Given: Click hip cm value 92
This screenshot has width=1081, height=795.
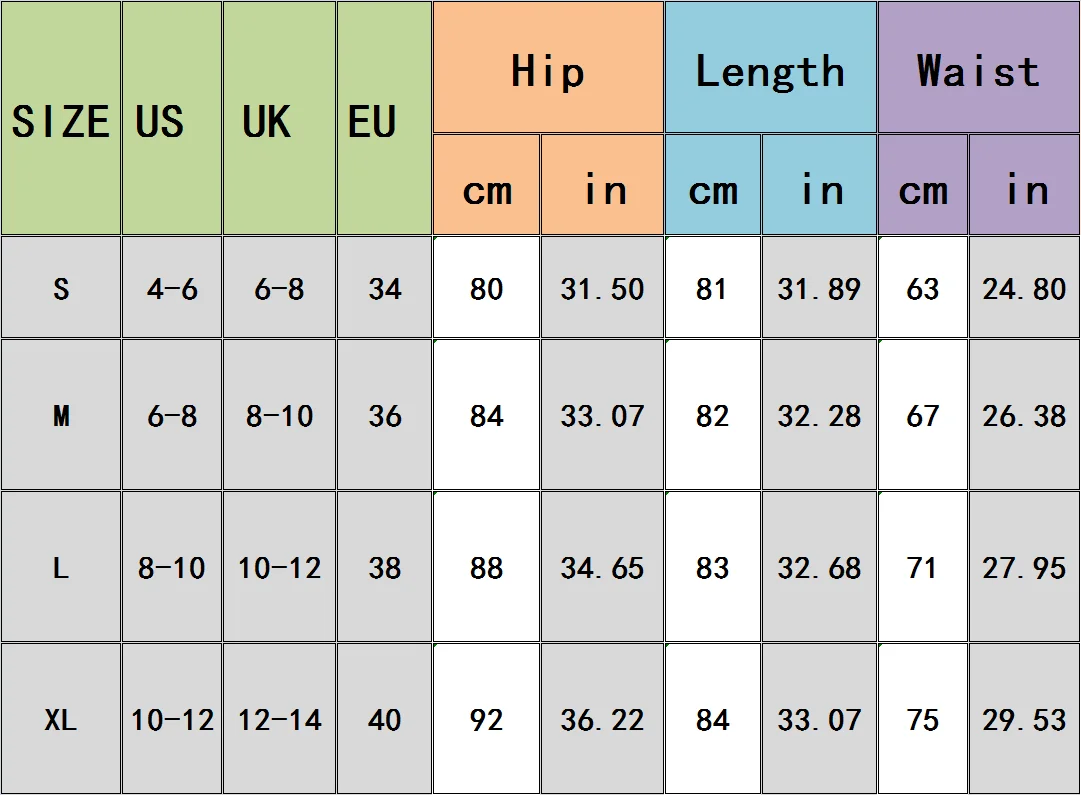Looking at the screenshot, I should (x=486, y=718).
